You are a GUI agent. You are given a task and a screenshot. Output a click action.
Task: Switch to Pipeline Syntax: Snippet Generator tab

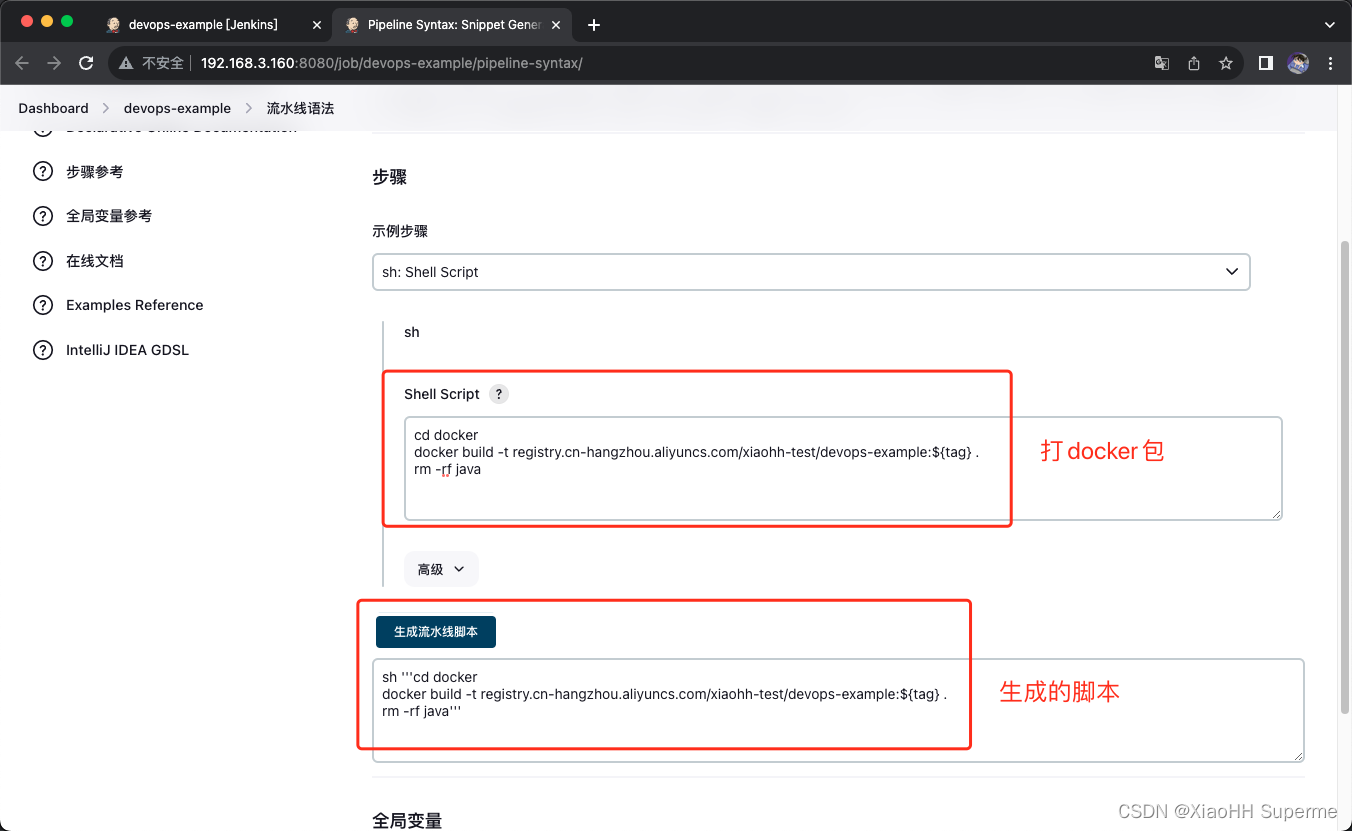click(x=453, y=25)
